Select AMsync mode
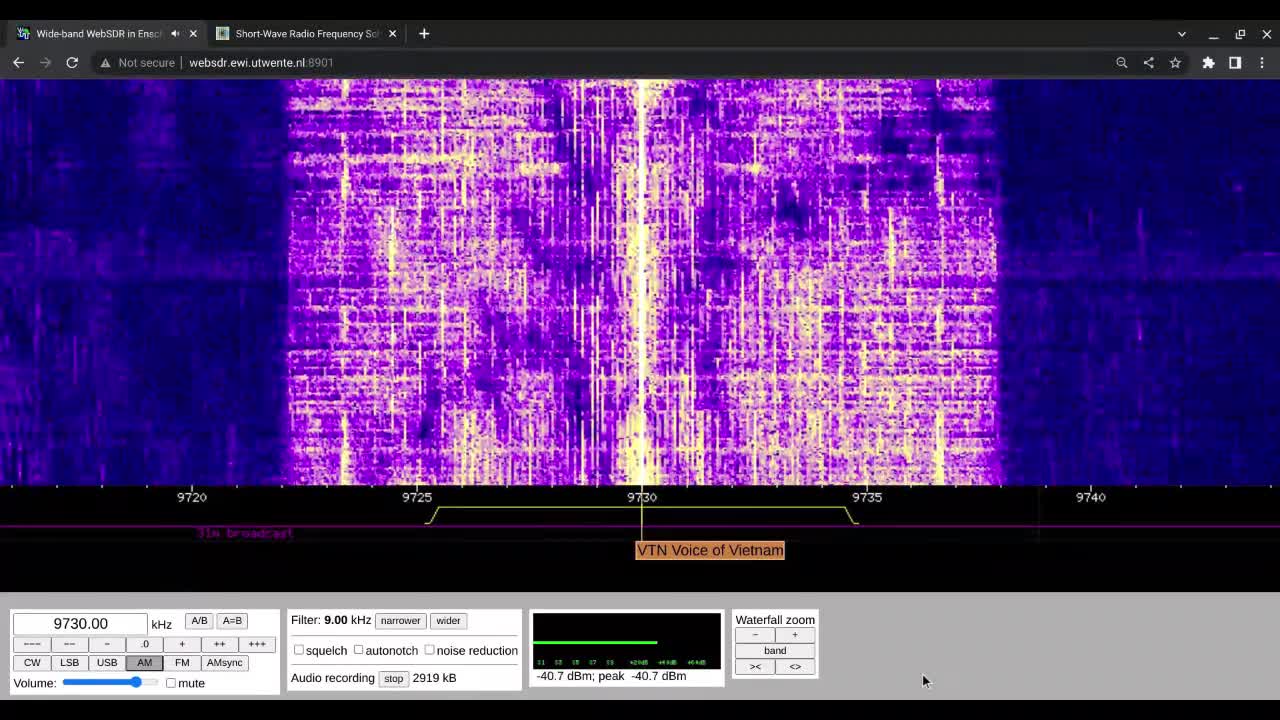The height and width of the screenshot is (720, 1280). tap(224, 663)
